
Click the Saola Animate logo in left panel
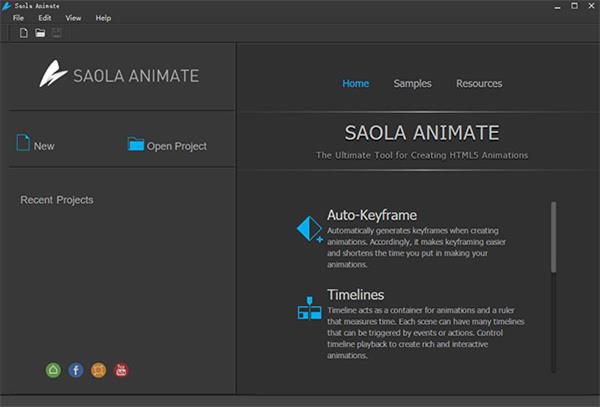point(119,76)
